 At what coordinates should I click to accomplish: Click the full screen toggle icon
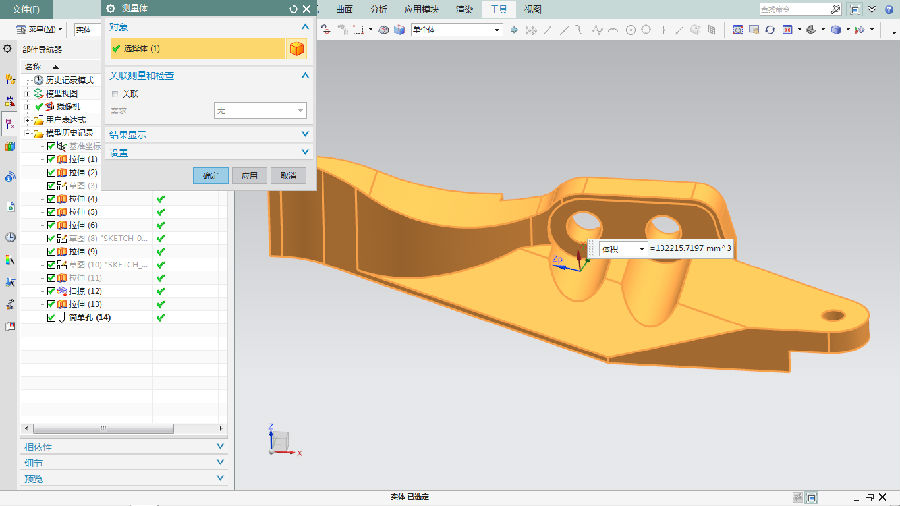click(x=856, y=9)
